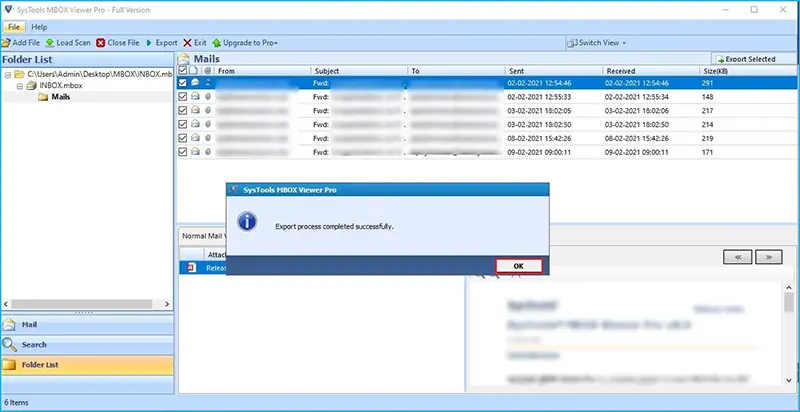
Task: Switch to the Normal Mail View tab
Action: 204,236
